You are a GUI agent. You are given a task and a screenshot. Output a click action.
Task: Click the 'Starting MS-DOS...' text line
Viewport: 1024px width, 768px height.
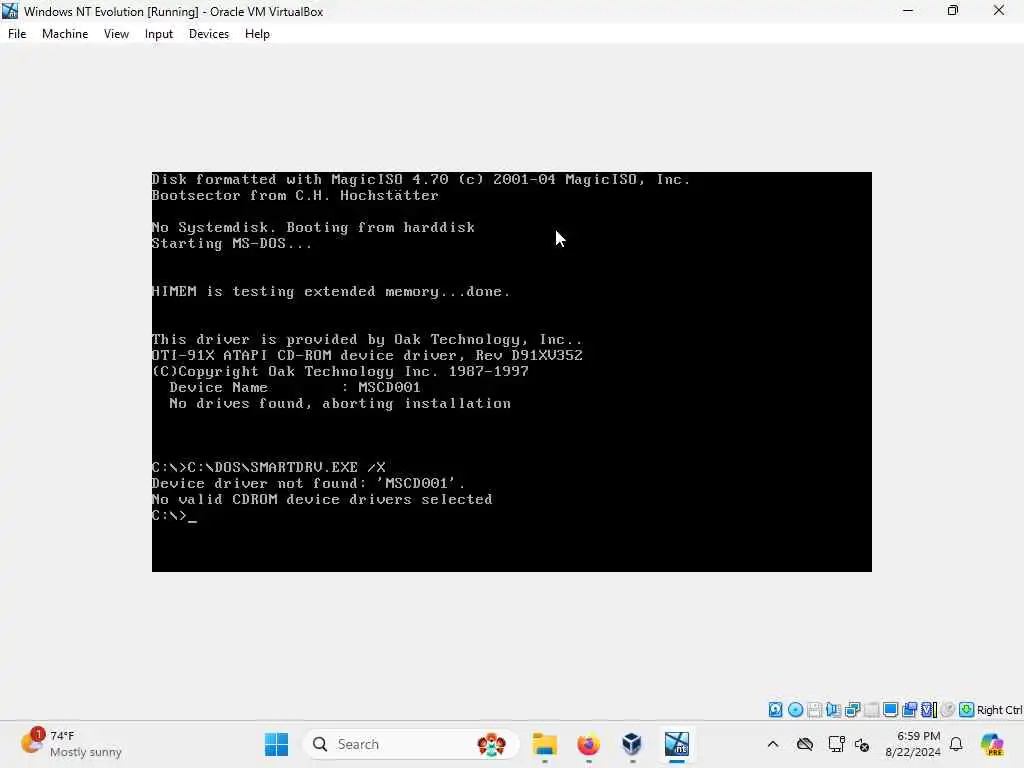[x=232, y=244]
